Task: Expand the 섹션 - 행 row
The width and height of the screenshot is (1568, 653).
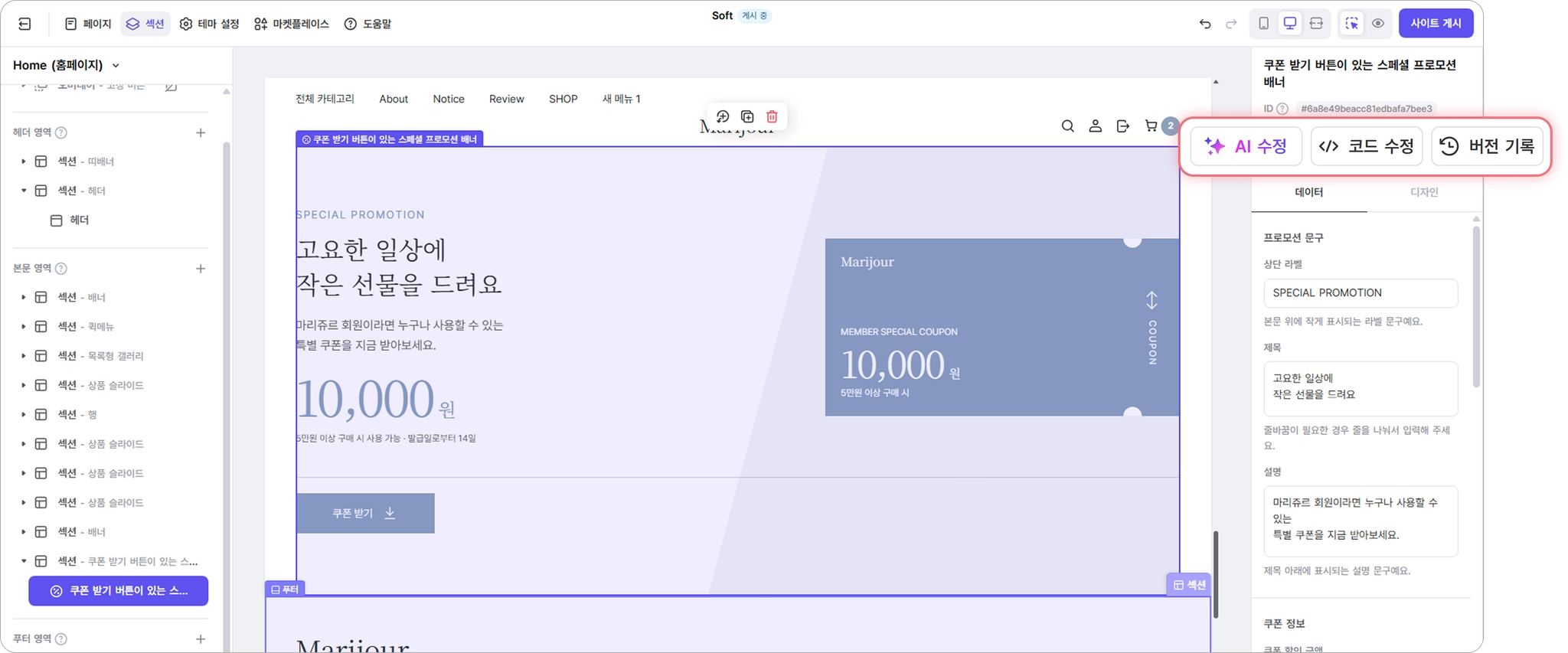Action: [23, 414]
